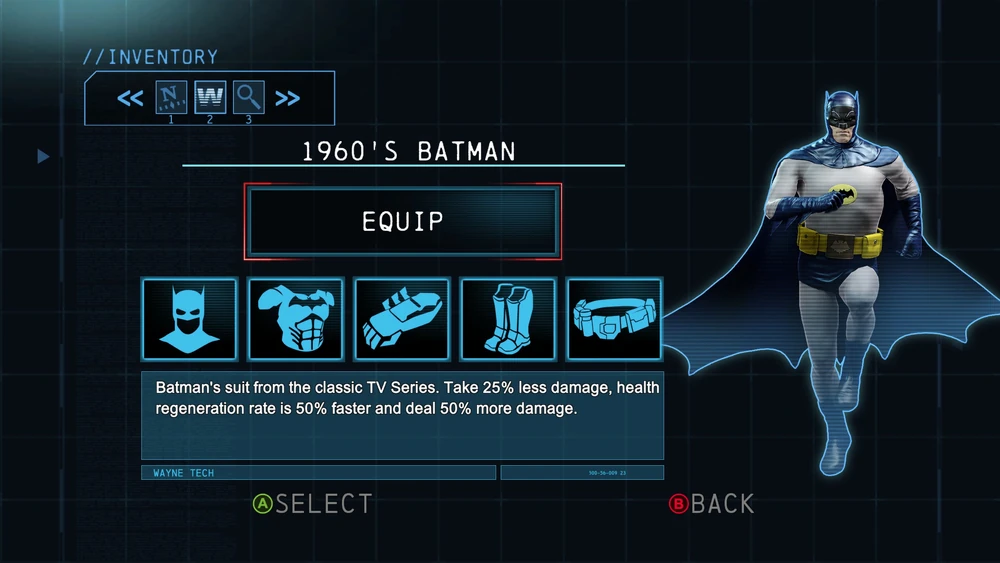Click the 1960's BATMAN title heading
Screen dimensions: 1000x563
pyautogui.click(x=409, y=152)
